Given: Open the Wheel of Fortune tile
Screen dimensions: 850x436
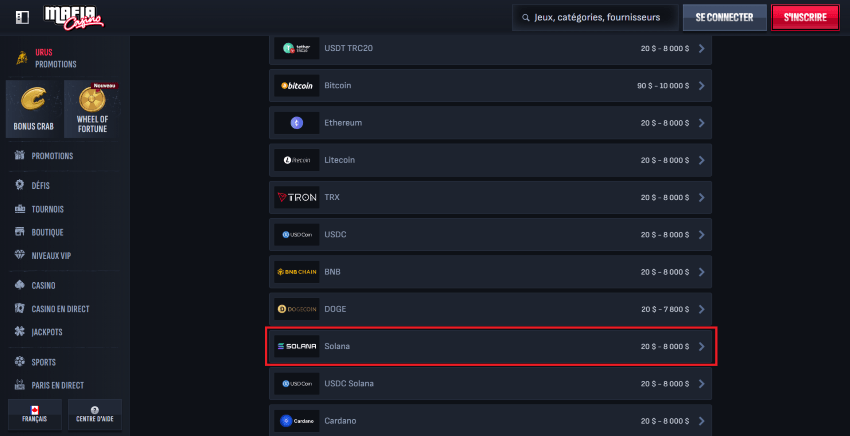Looking at the screenshot, I should tap(92, 109).
